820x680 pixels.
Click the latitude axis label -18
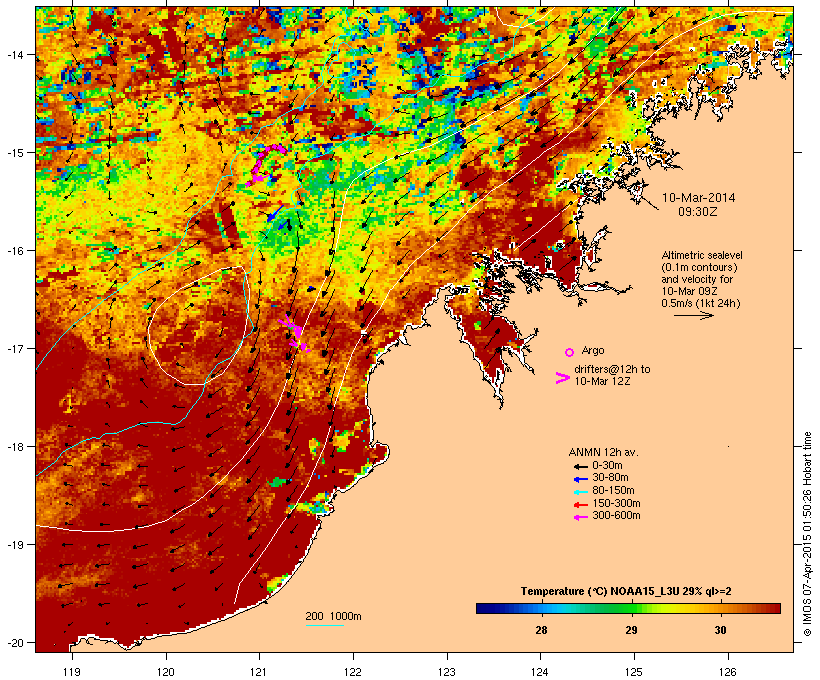[x=15, y=447]
